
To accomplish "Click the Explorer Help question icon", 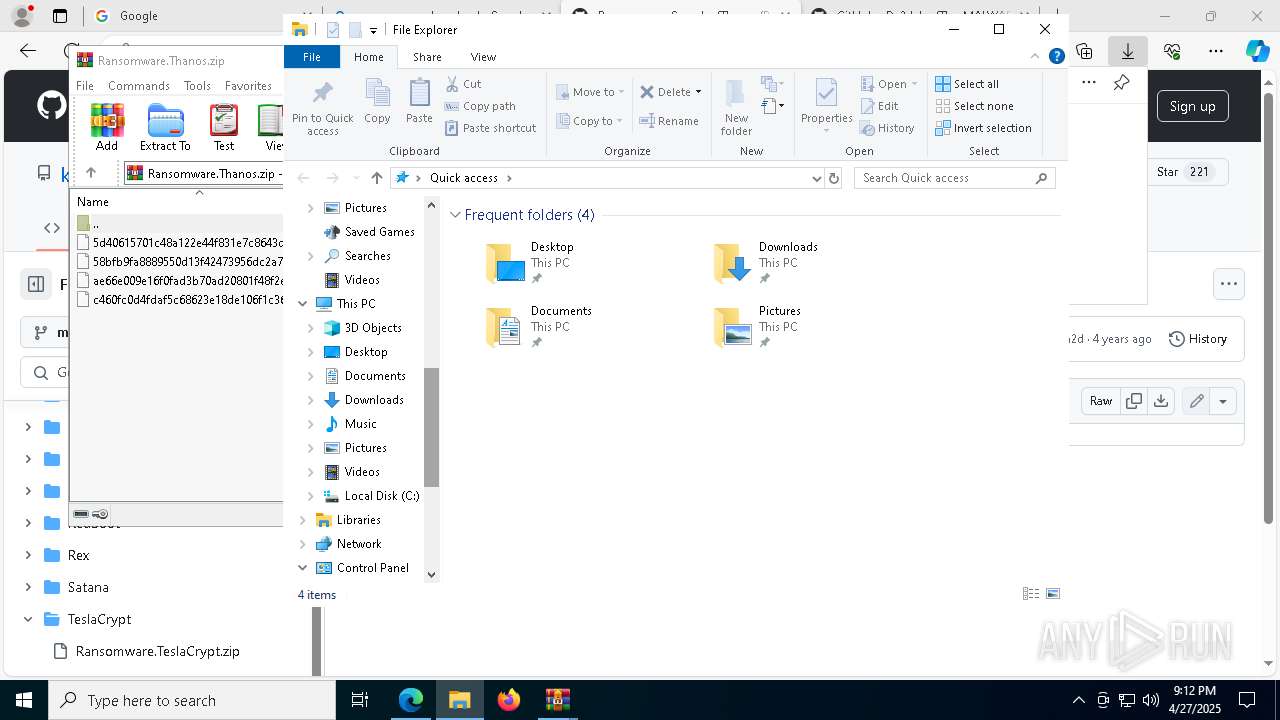I will point(1056,57).
